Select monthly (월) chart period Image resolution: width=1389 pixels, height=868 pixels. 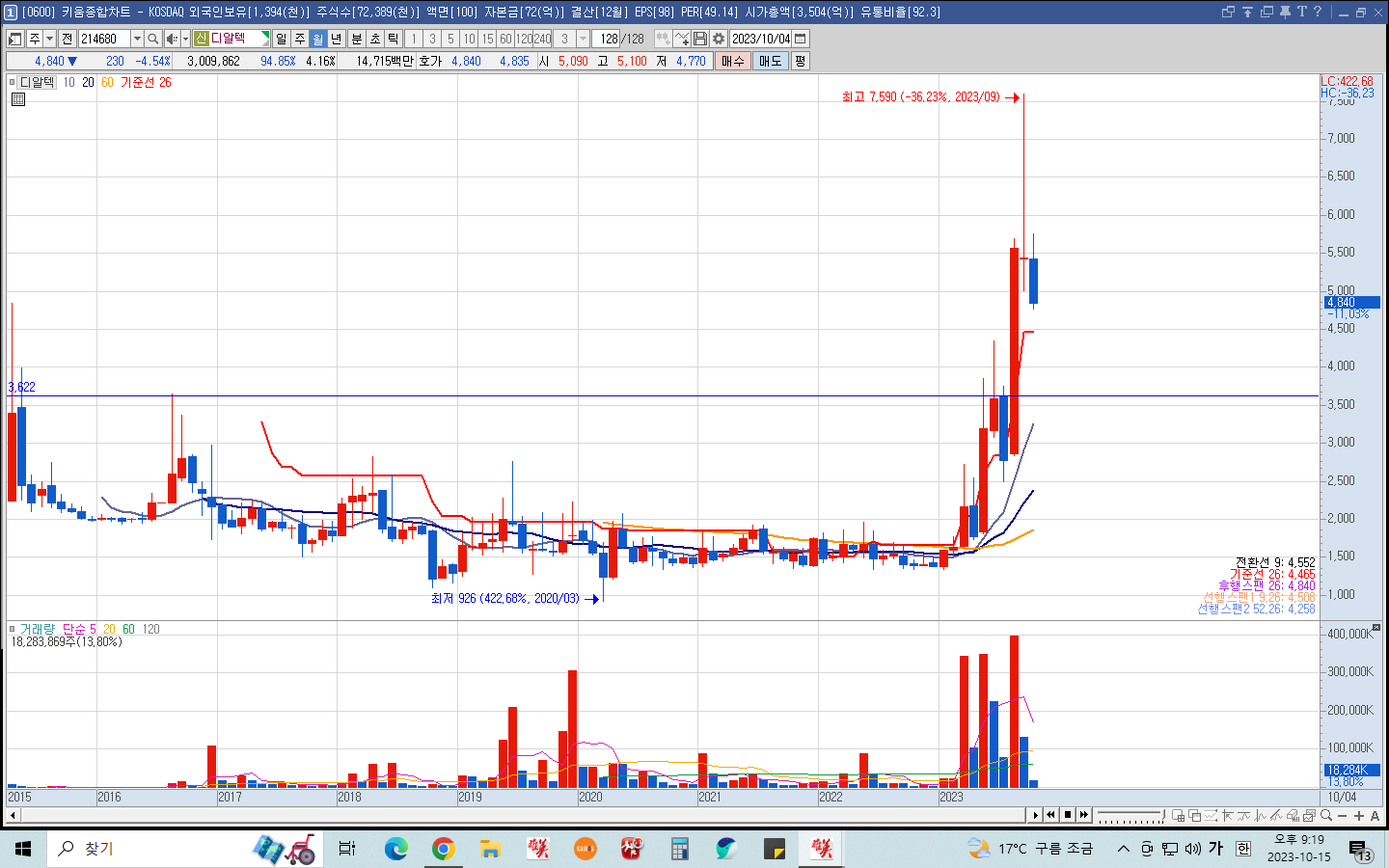[317, 39]
